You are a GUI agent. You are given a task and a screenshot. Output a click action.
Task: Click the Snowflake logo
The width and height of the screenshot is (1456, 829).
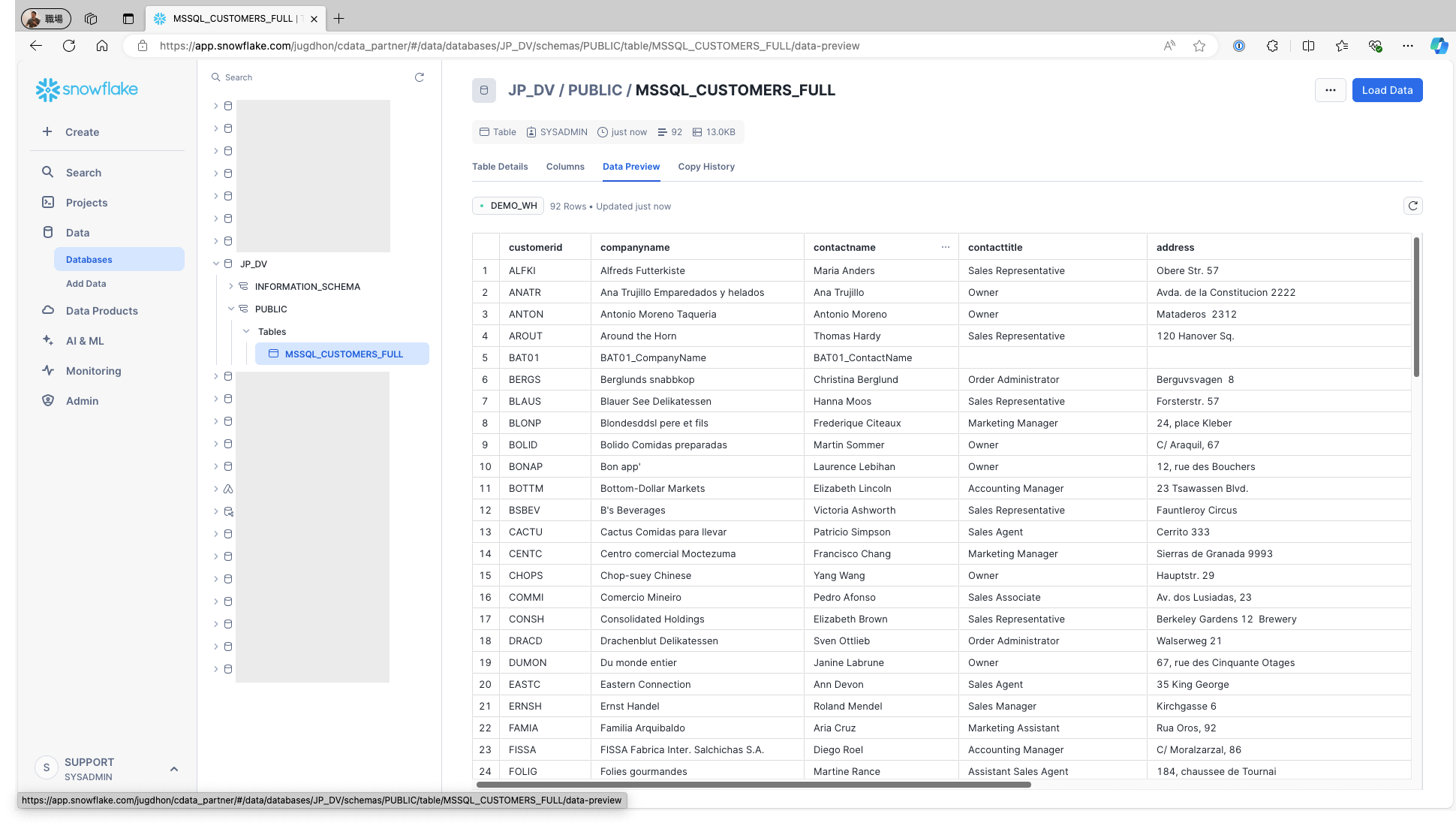pos(87,89)
